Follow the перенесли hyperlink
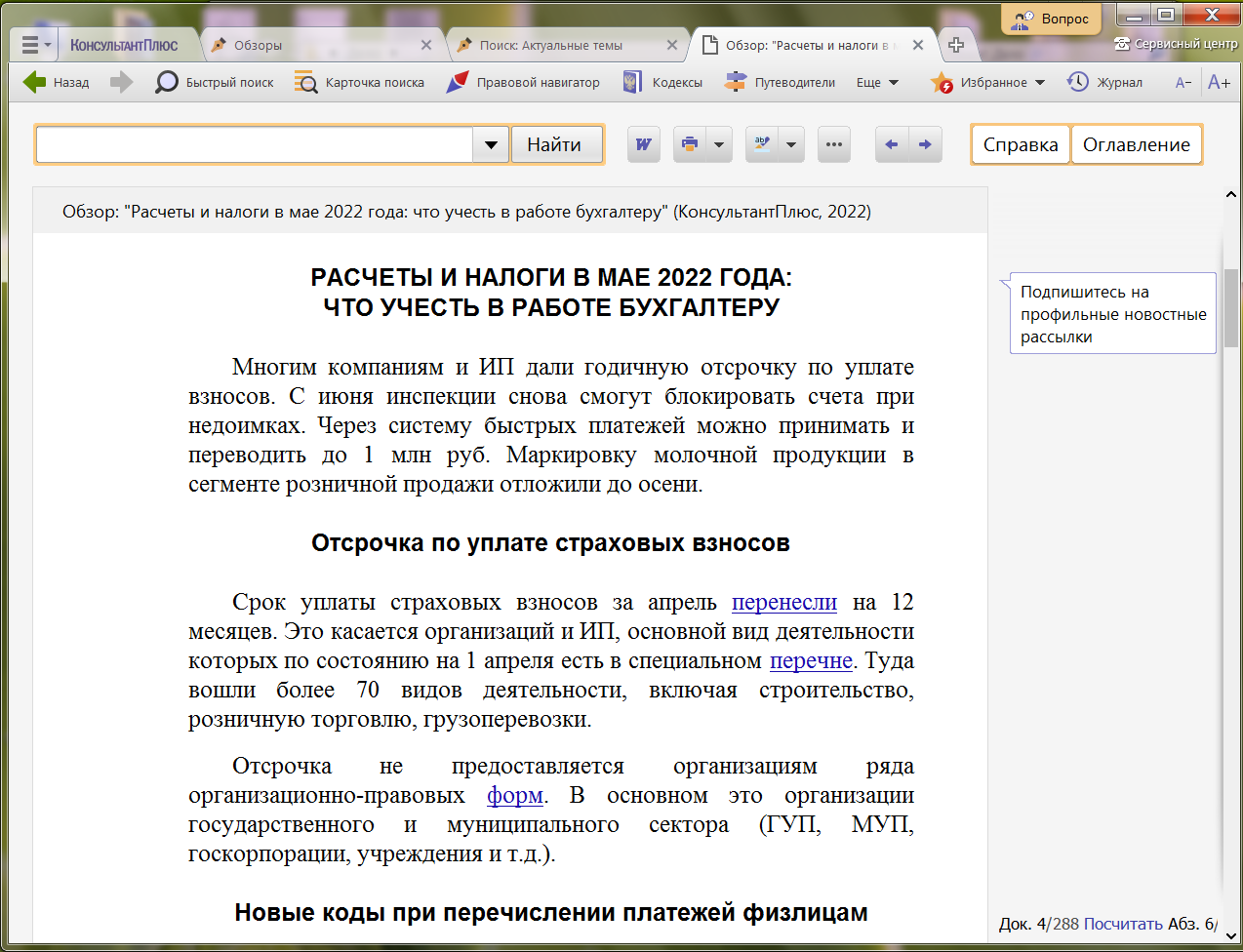Viewport: 1243px width, 952px height. [x=783, y=603]
